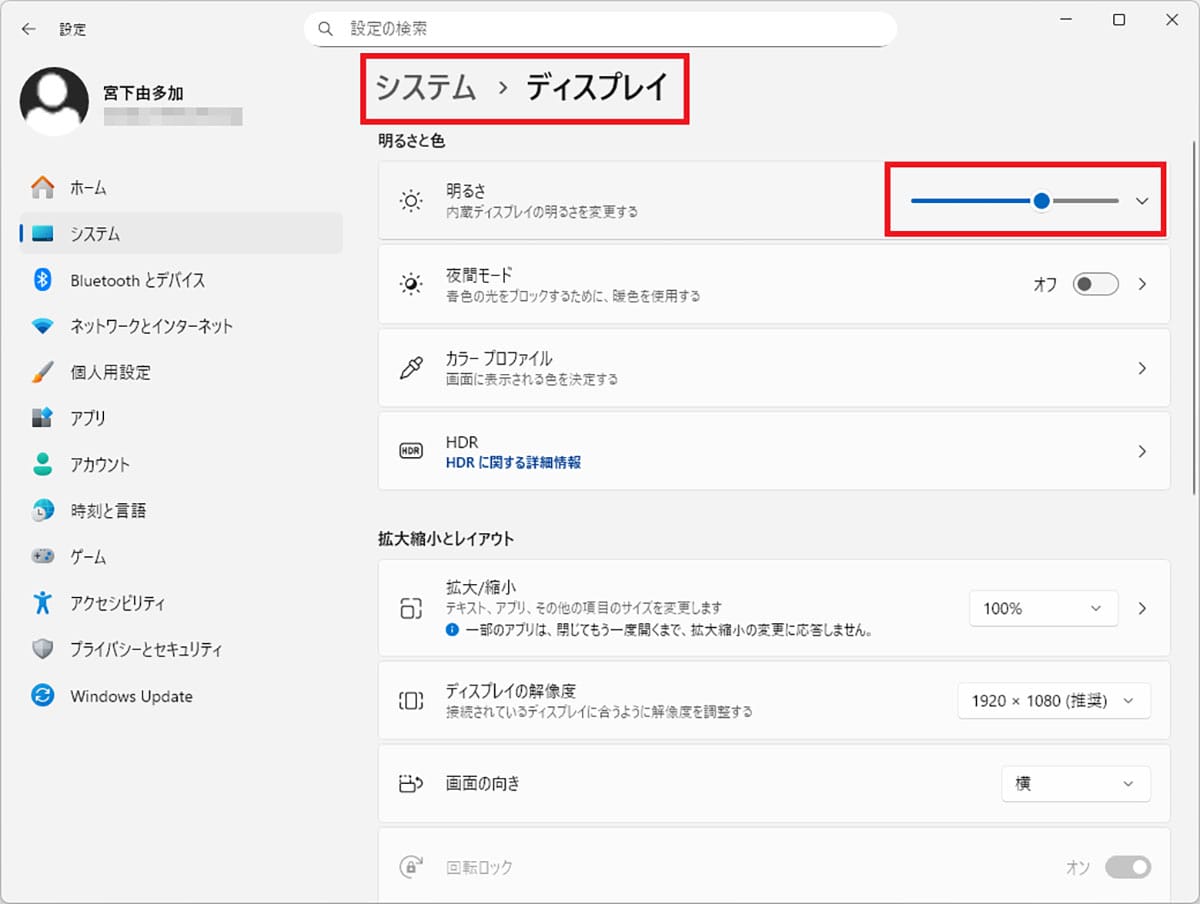Screen dimensions: 1200x904
Task: Select the color profile dropper icon
Action: point(409,368)
